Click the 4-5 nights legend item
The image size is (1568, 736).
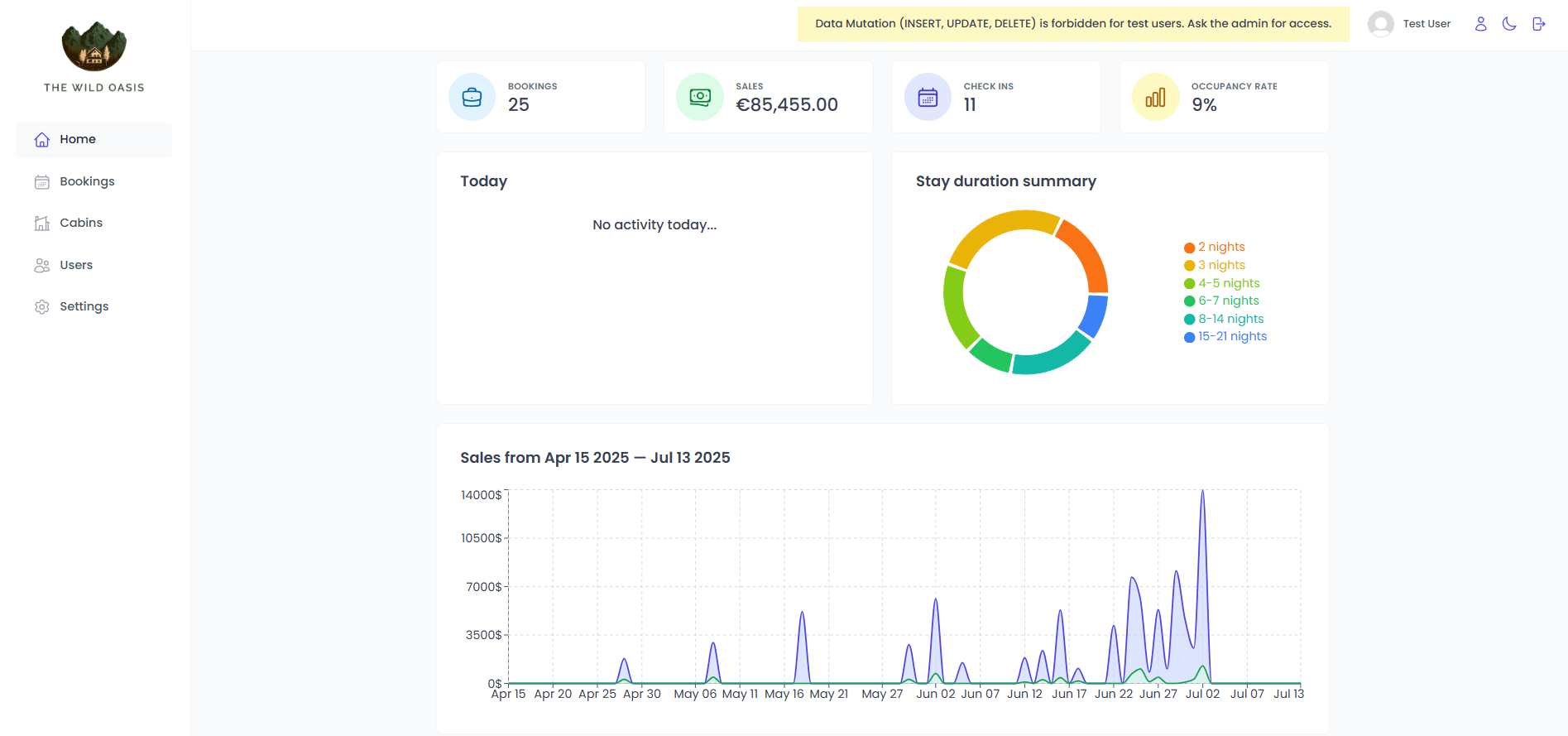coord(1228,283)
